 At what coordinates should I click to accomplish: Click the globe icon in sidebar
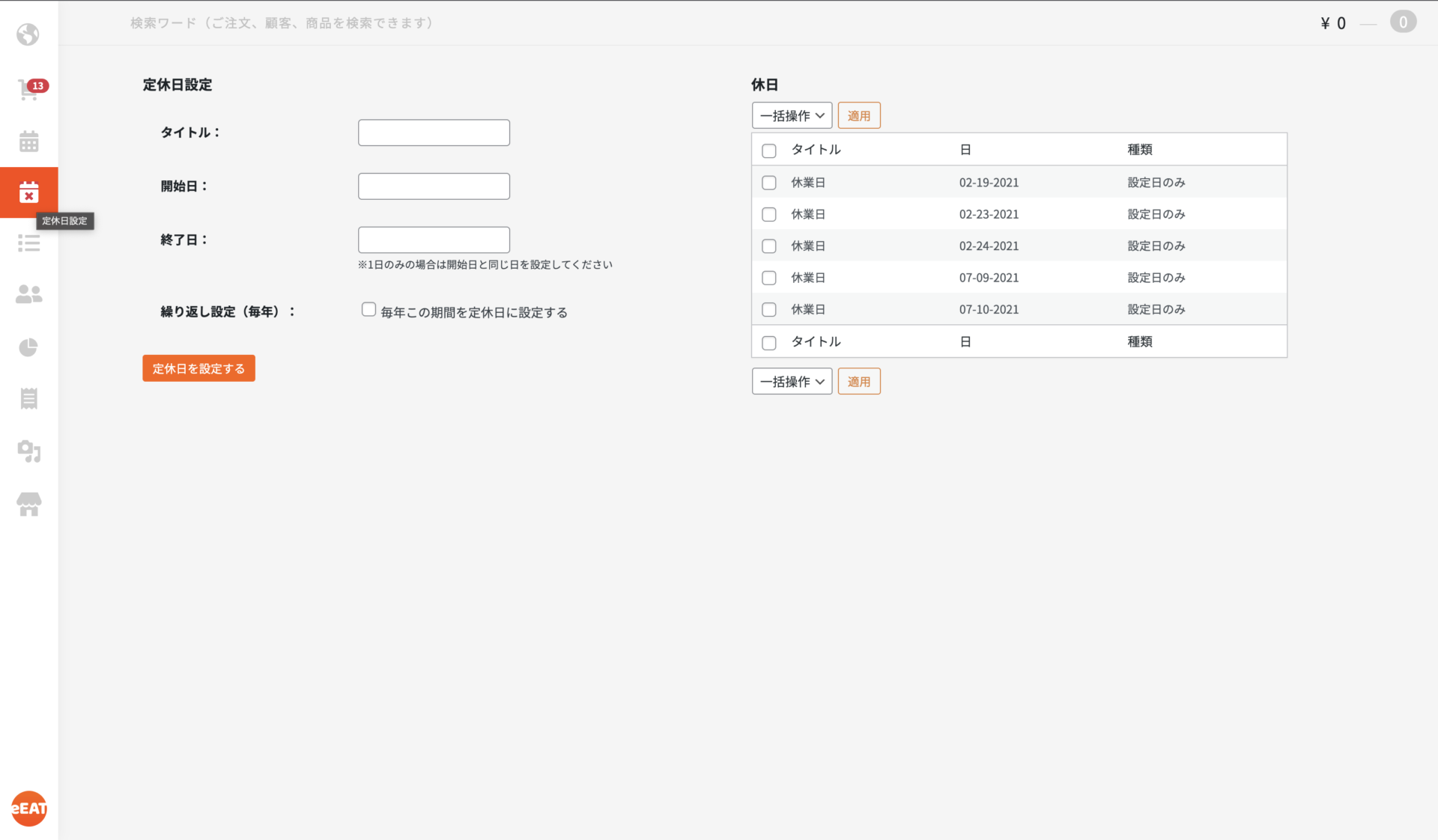coord(28,34)
